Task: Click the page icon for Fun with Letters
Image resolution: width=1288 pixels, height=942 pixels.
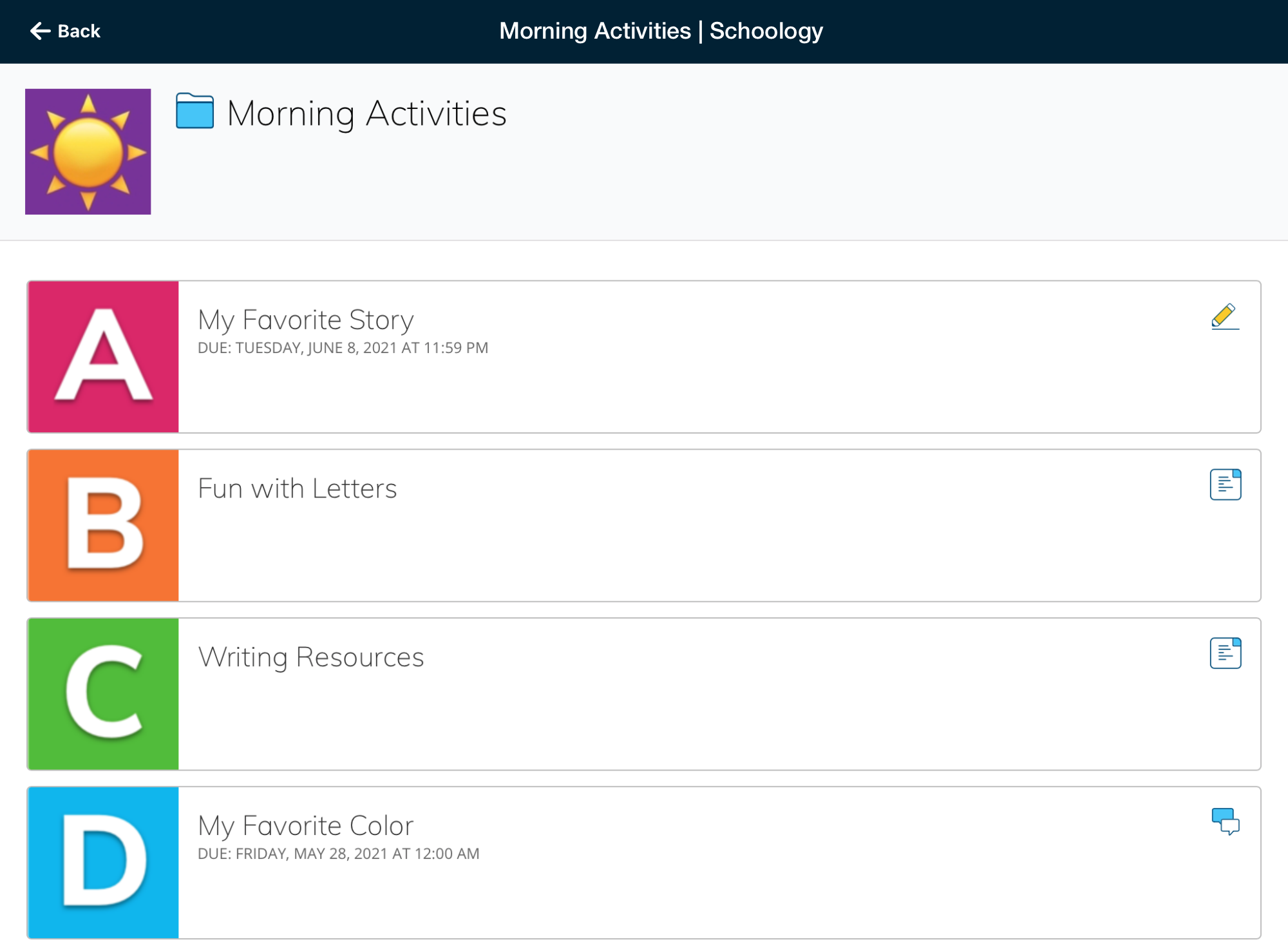Action: [x=1225, y=485]
